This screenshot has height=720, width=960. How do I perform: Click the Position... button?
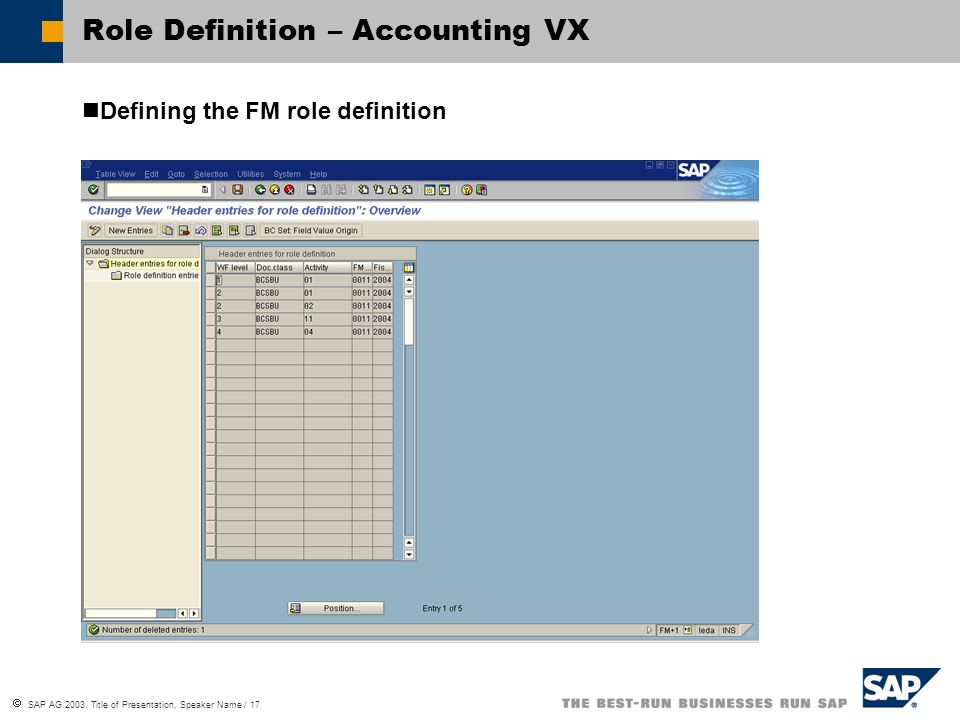(336, 608)
